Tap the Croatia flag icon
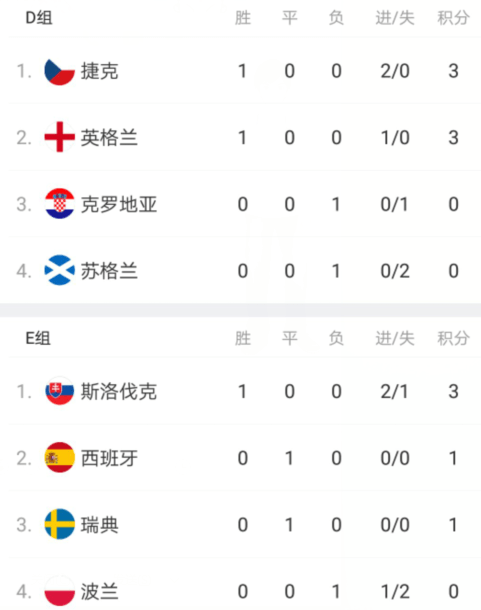This screenshot has width=481, height=610. pos(60,204)
